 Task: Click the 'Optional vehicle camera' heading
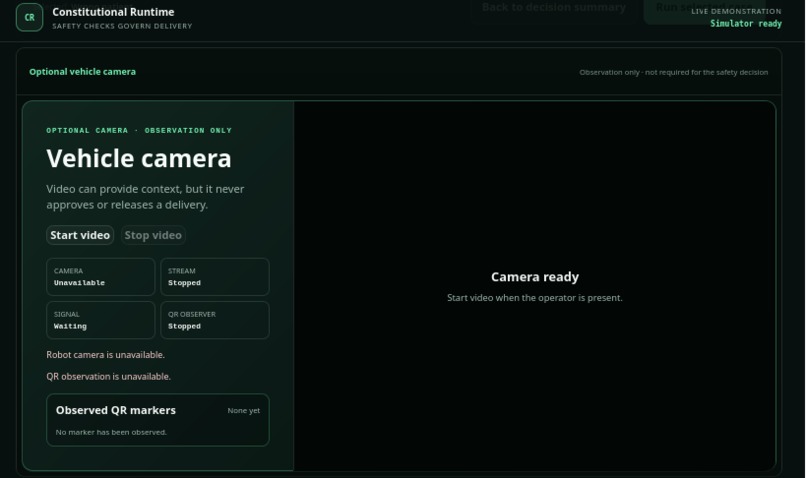coord(82,72)
